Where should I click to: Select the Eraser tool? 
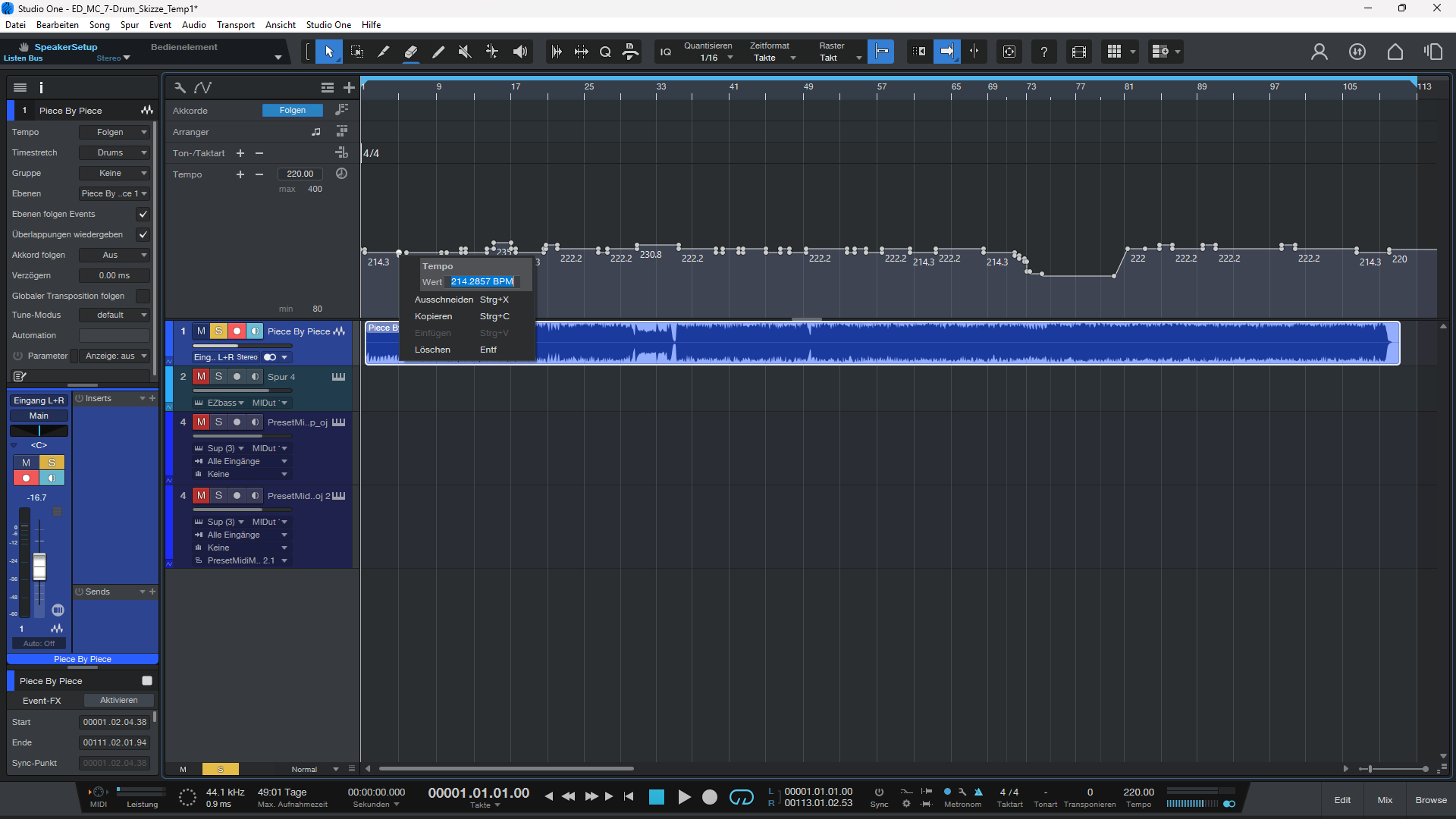coord(410,52)
